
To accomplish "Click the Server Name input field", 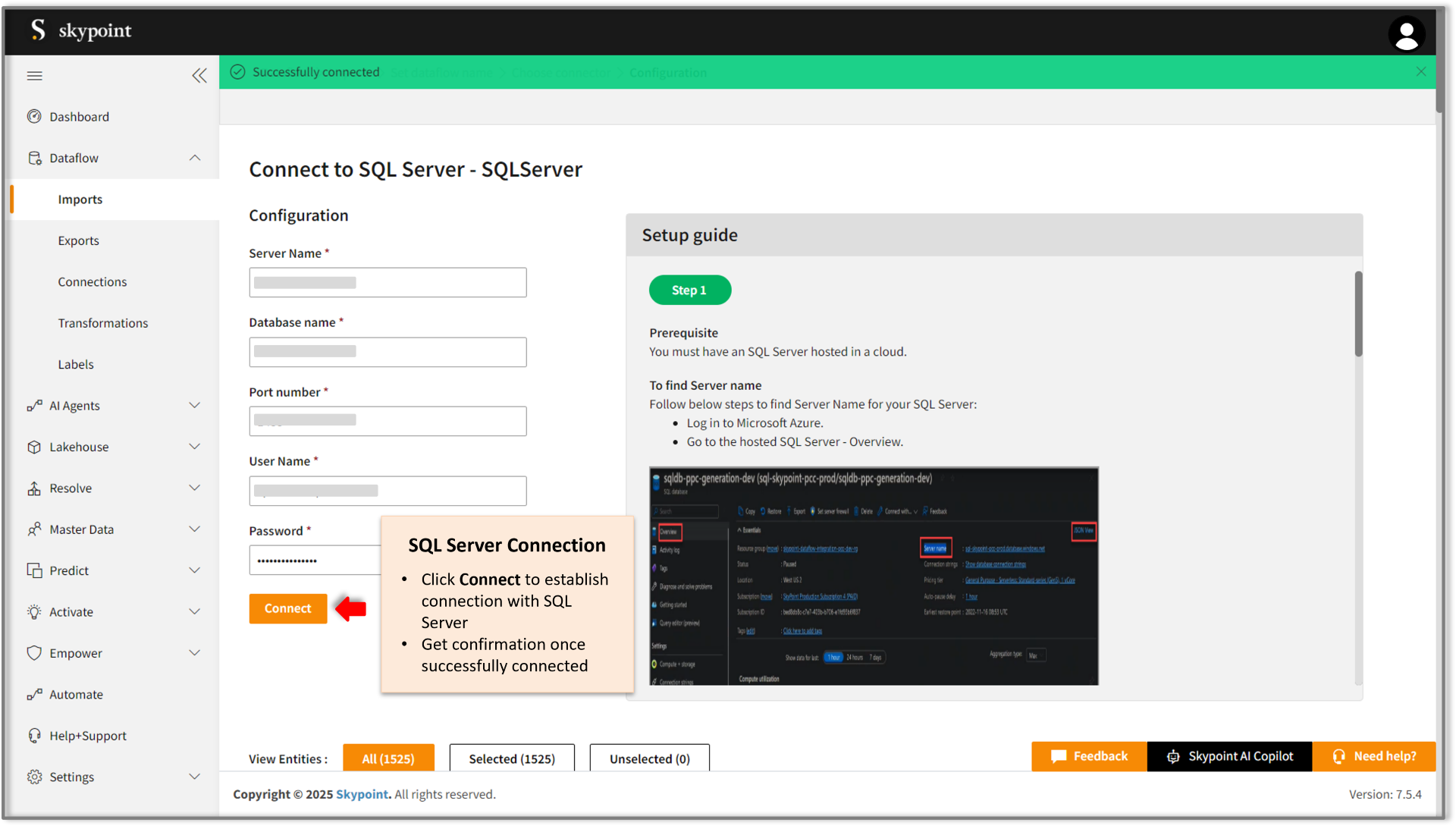I will tap(388, 281).
